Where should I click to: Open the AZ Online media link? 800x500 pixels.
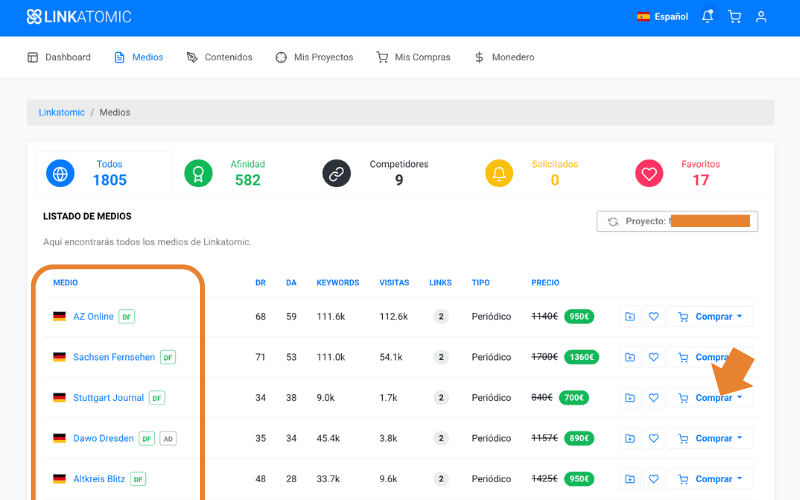[x=93, y=317]
